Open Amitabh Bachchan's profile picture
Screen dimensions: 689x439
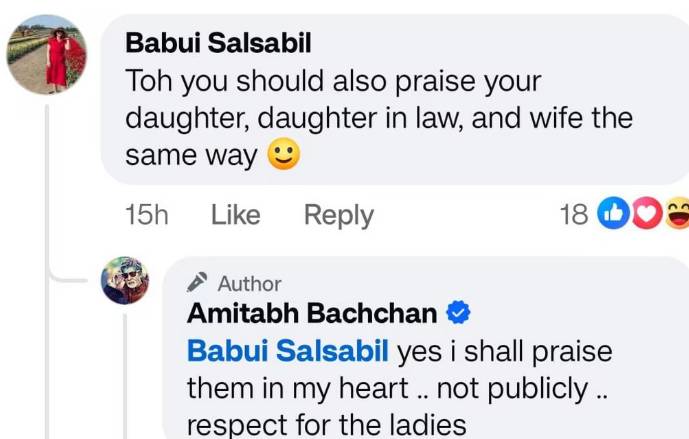coord(126,280)
